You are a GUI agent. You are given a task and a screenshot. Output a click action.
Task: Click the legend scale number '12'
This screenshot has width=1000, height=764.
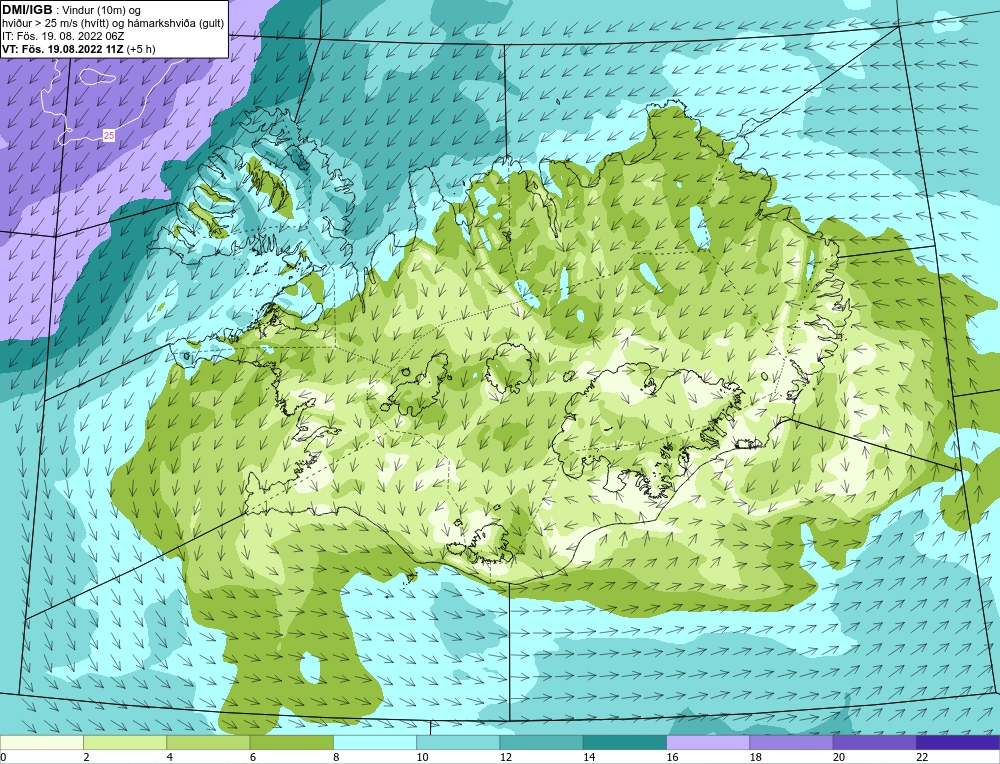506,757
